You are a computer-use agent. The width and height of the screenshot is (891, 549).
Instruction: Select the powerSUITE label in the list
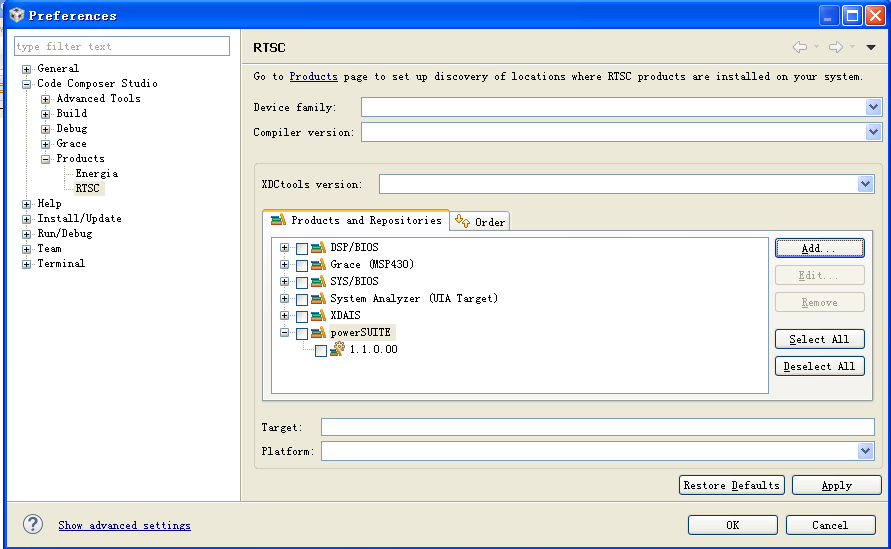tap(361, 332)
